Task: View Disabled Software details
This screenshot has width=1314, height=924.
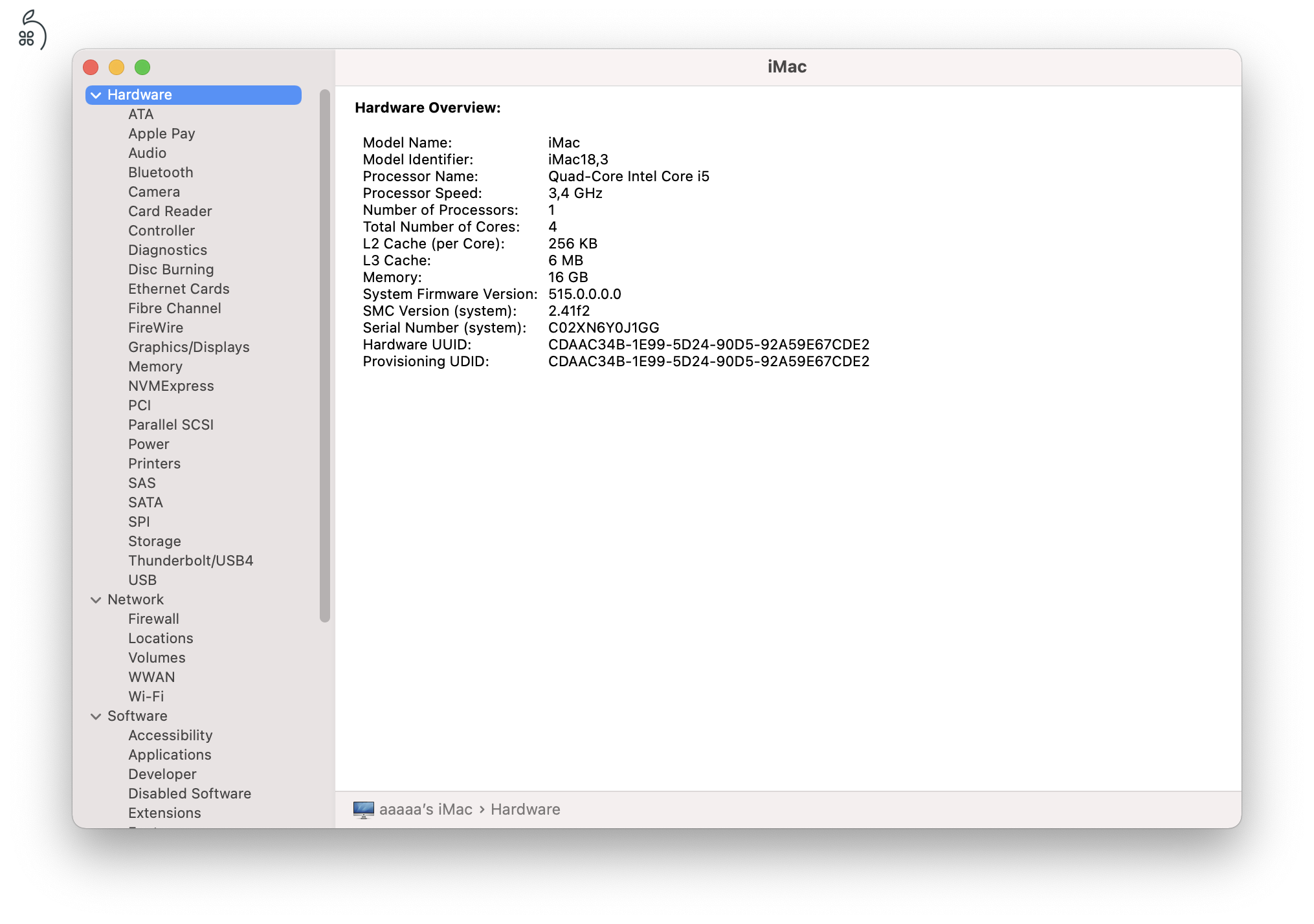Action: (190, 793)
